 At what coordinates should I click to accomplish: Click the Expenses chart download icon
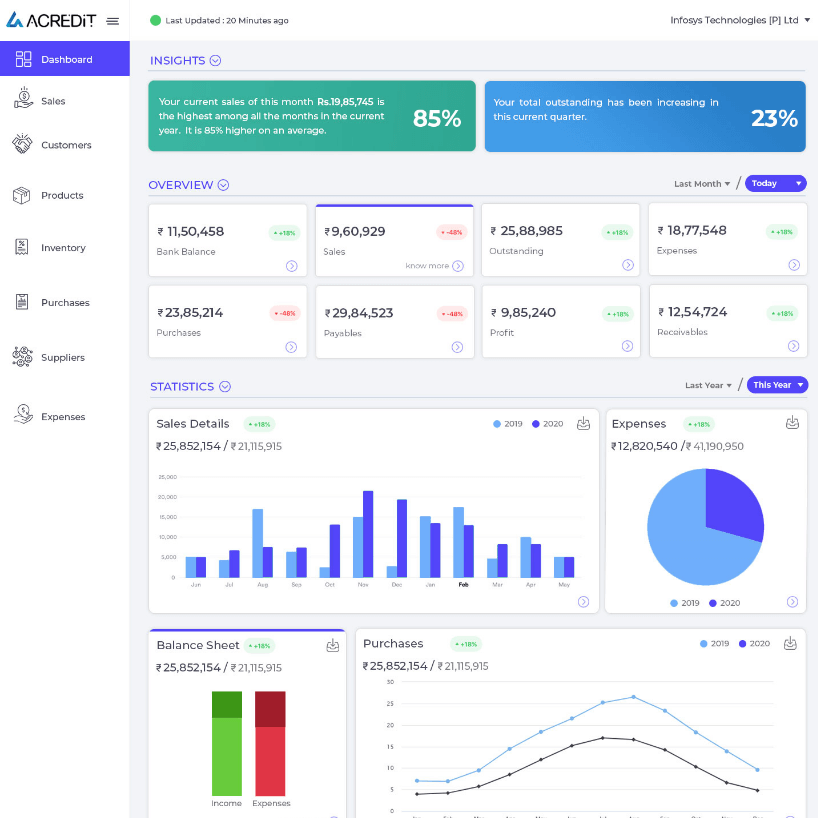coord(792,423)
